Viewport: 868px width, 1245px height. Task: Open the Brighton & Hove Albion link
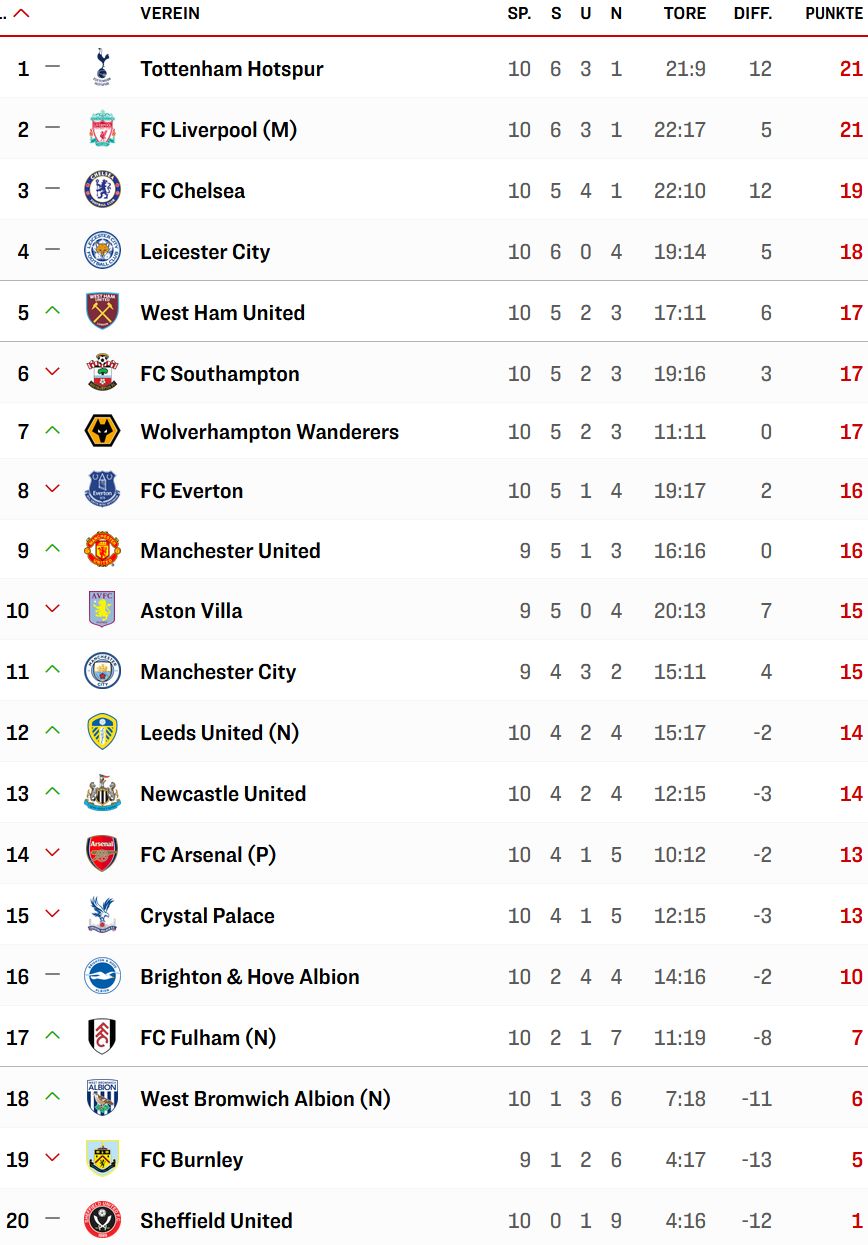[250, 977]
